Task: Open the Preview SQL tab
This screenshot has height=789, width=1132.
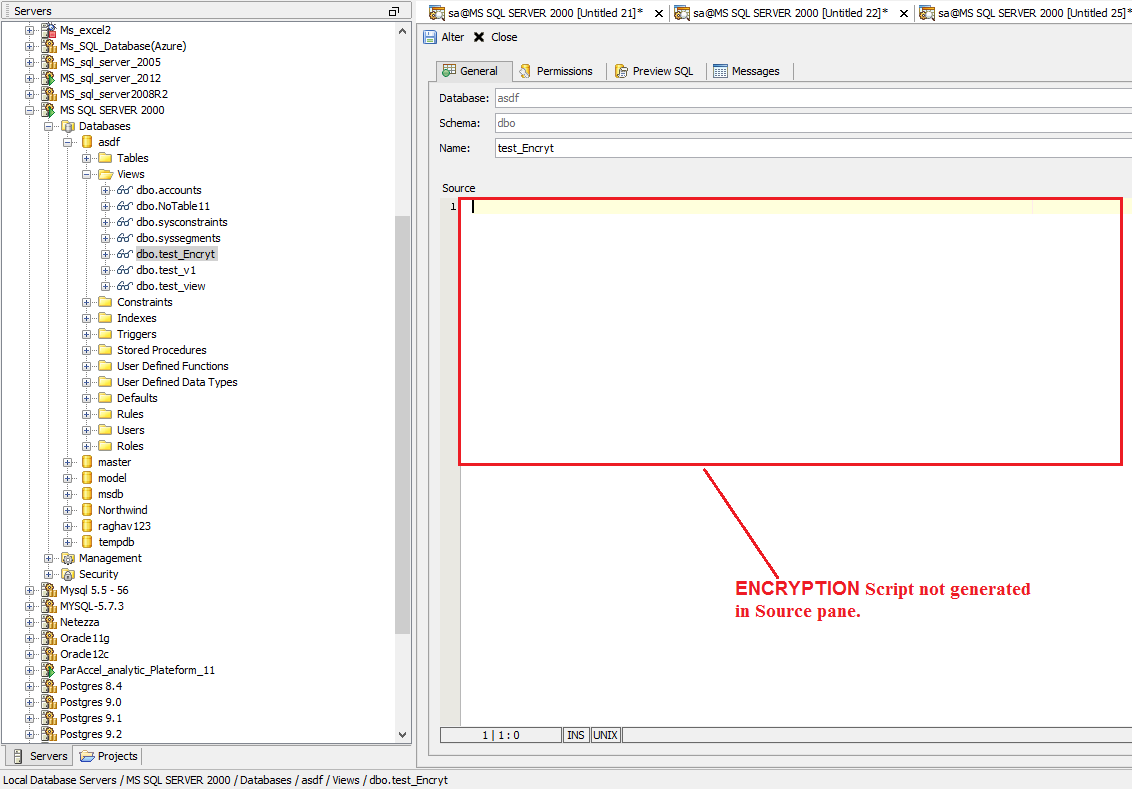Action: click(654, 71)
